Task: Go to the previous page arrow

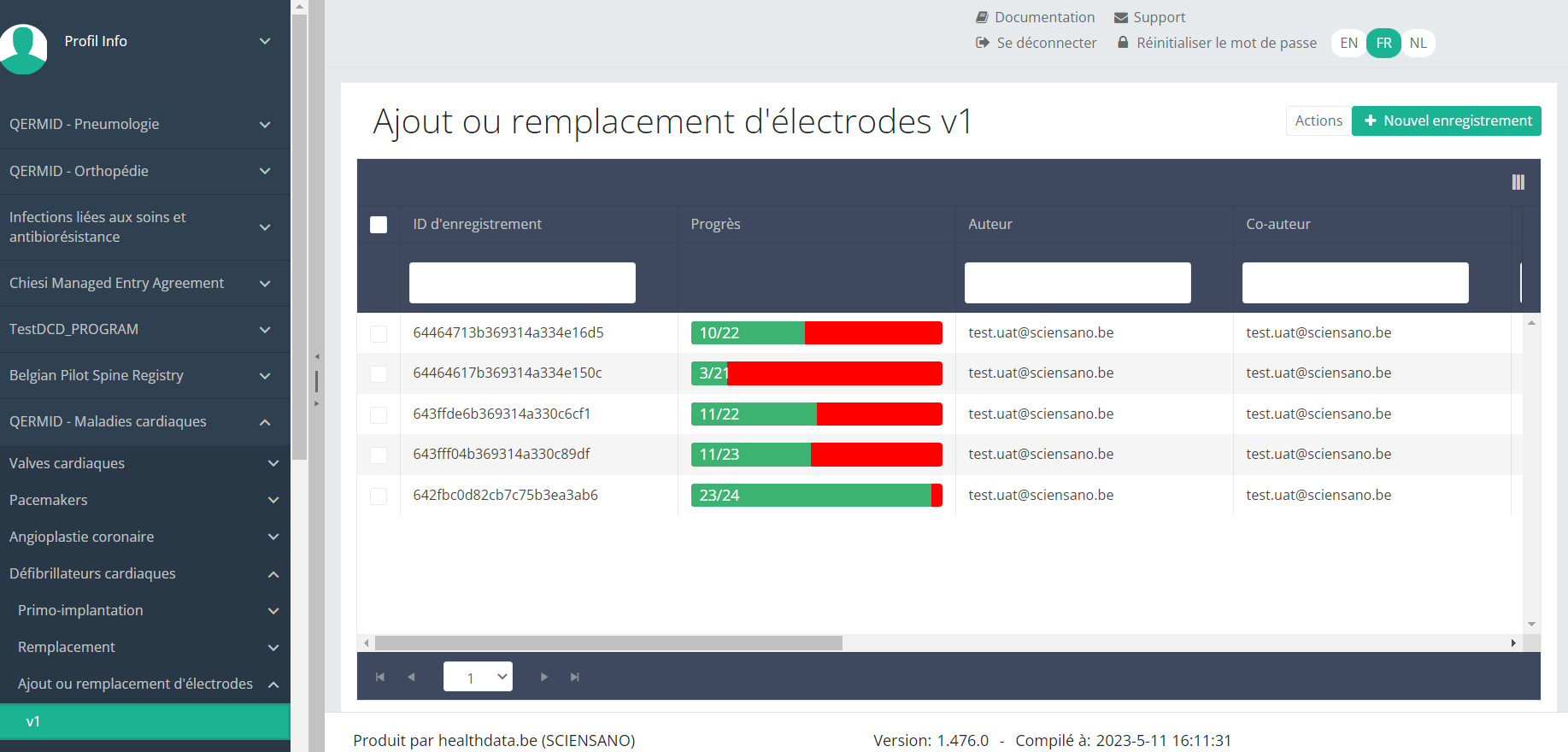Action: 411,677
